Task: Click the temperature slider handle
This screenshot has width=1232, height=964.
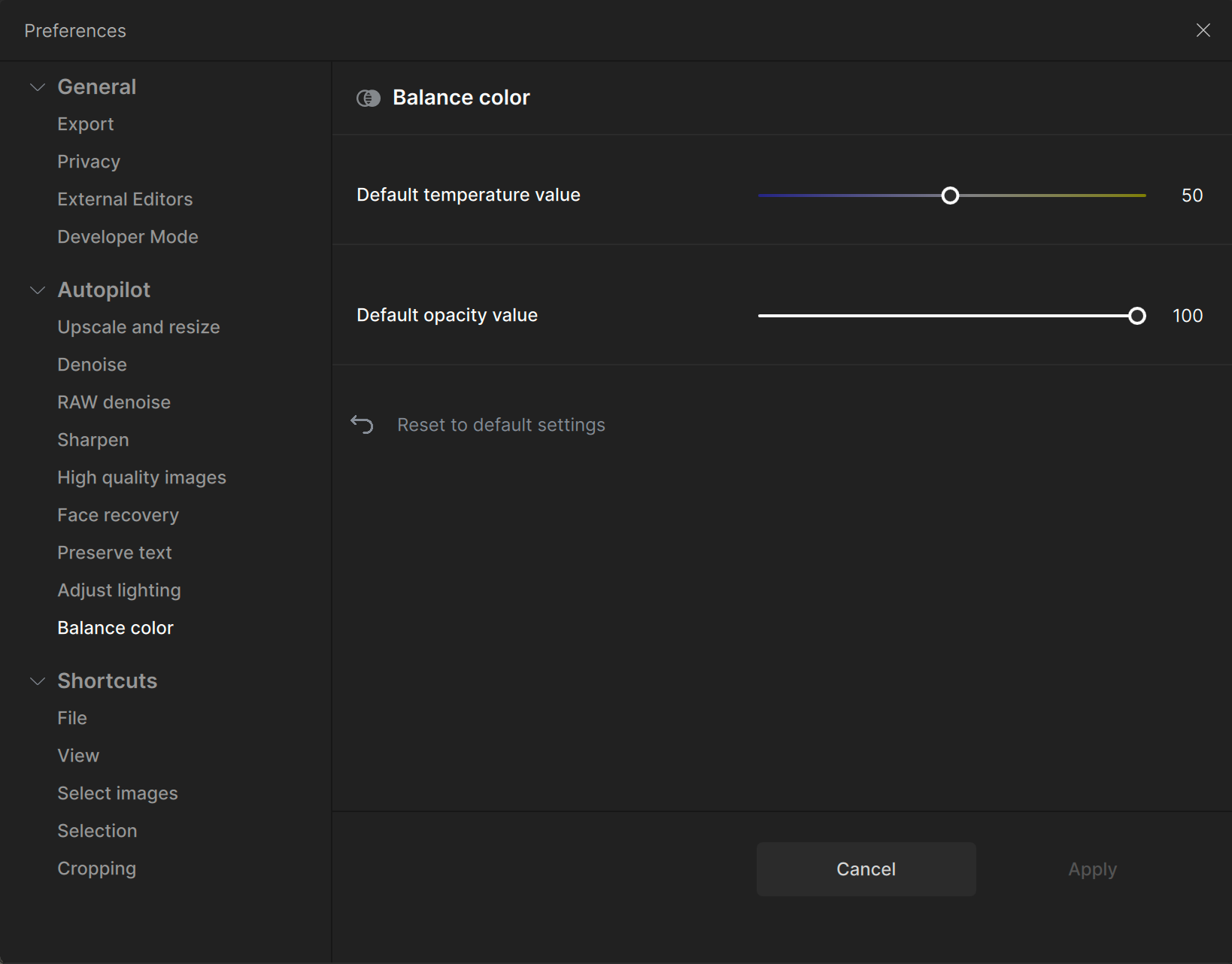Action: [x=951, y=196]
